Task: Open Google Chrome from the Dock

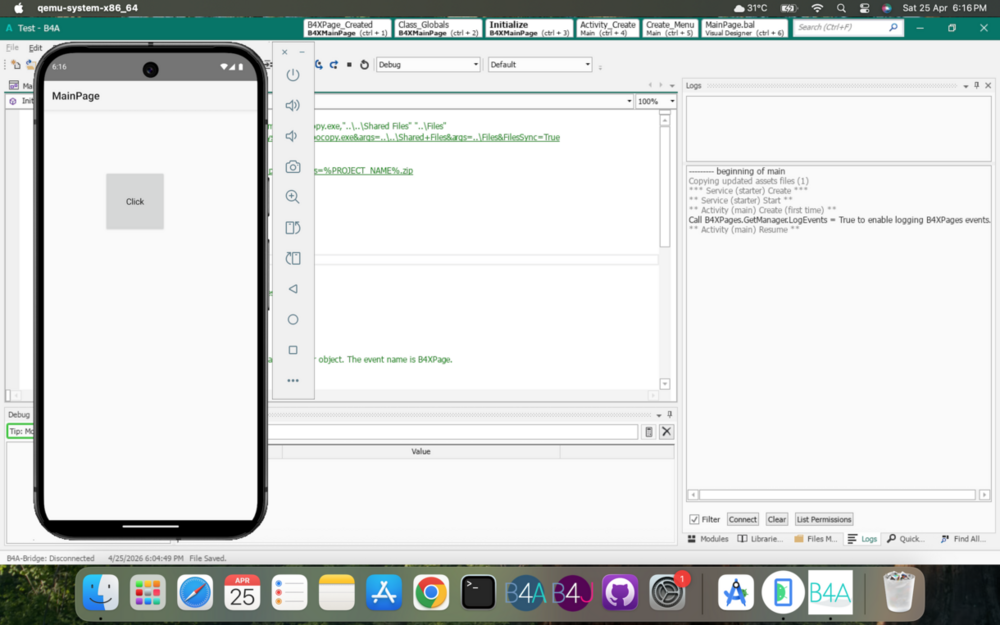Action: tap(430, 592)
